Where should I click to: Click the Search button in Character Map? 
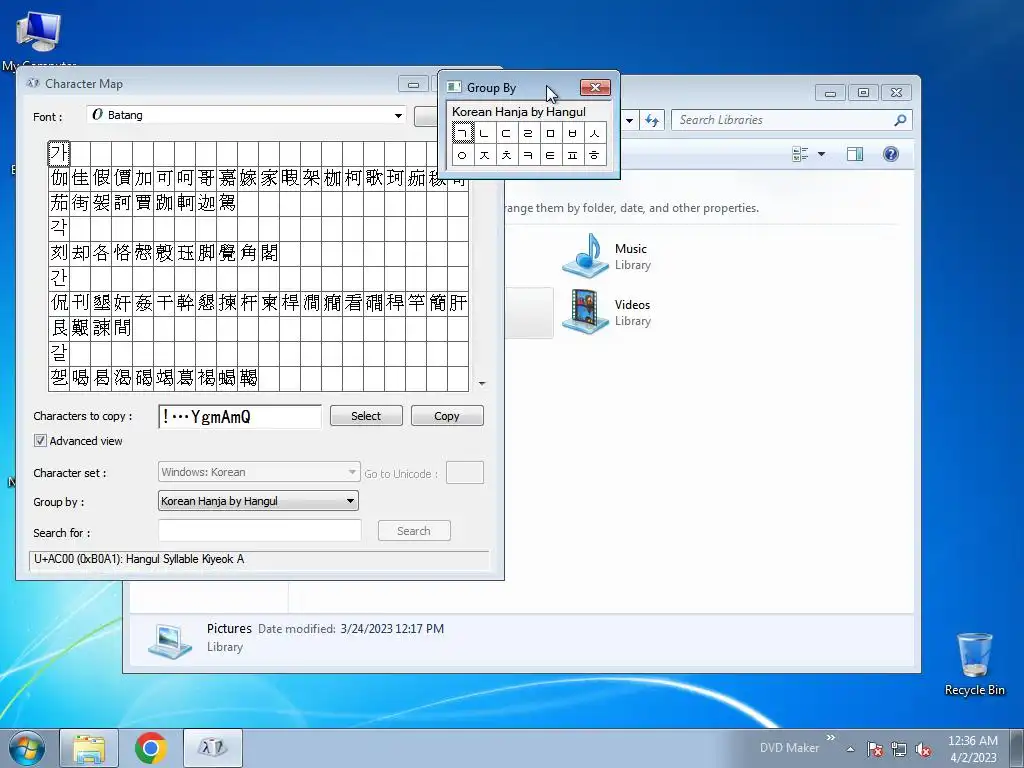click(414, 531)
